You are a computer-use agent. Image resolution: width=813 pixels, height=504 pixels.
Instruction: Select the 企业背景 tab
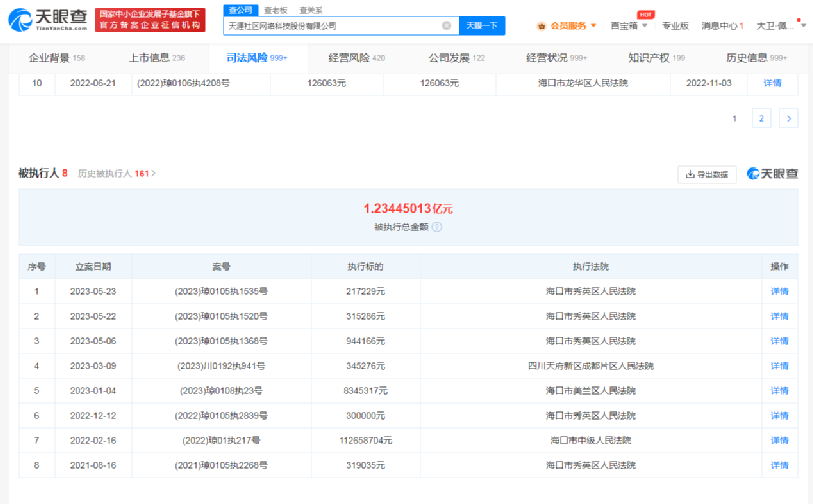click(57, 58)
